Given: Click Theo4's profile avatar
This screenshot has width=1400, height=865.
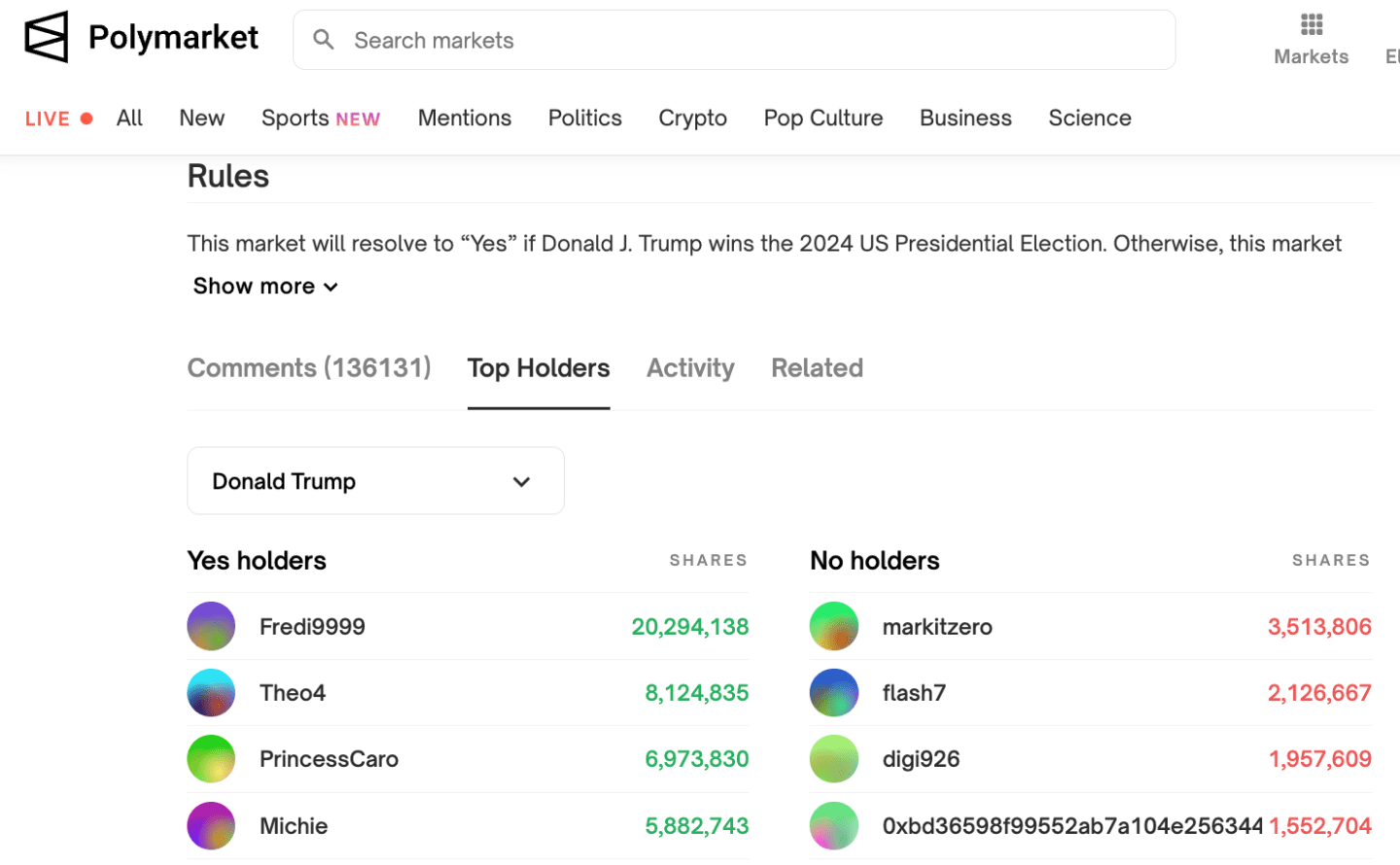Looking at the screenshot, I should 211,693.
